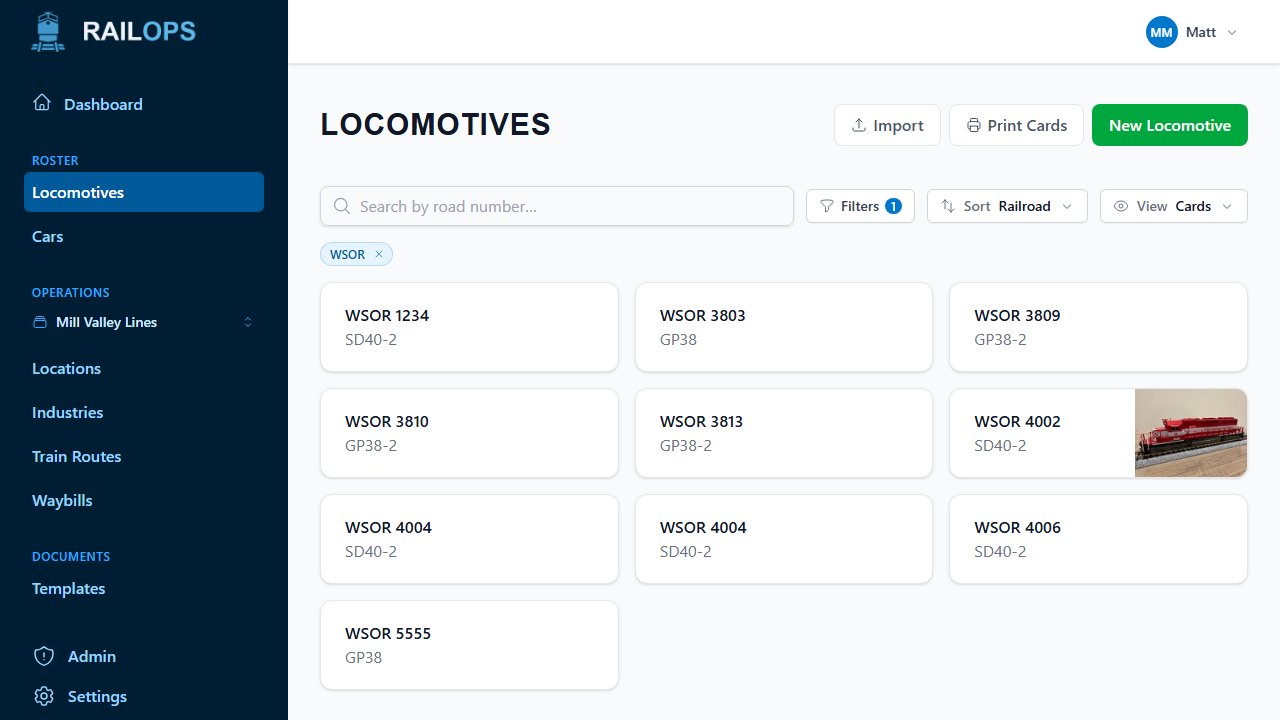
Task: Click the Dashboard home icon
Action: [x=42, y=103]
